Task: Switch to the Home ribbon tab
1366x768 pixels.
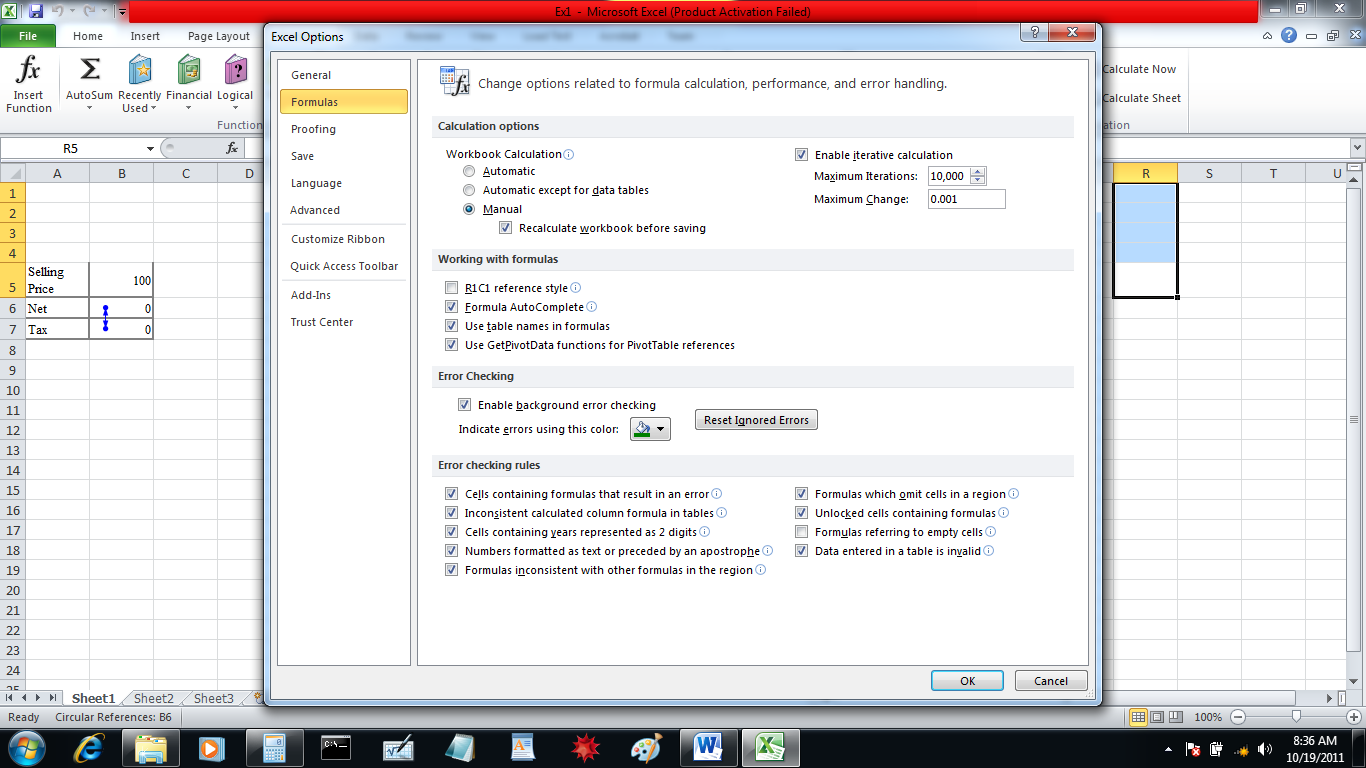Action: click(88, 36)
